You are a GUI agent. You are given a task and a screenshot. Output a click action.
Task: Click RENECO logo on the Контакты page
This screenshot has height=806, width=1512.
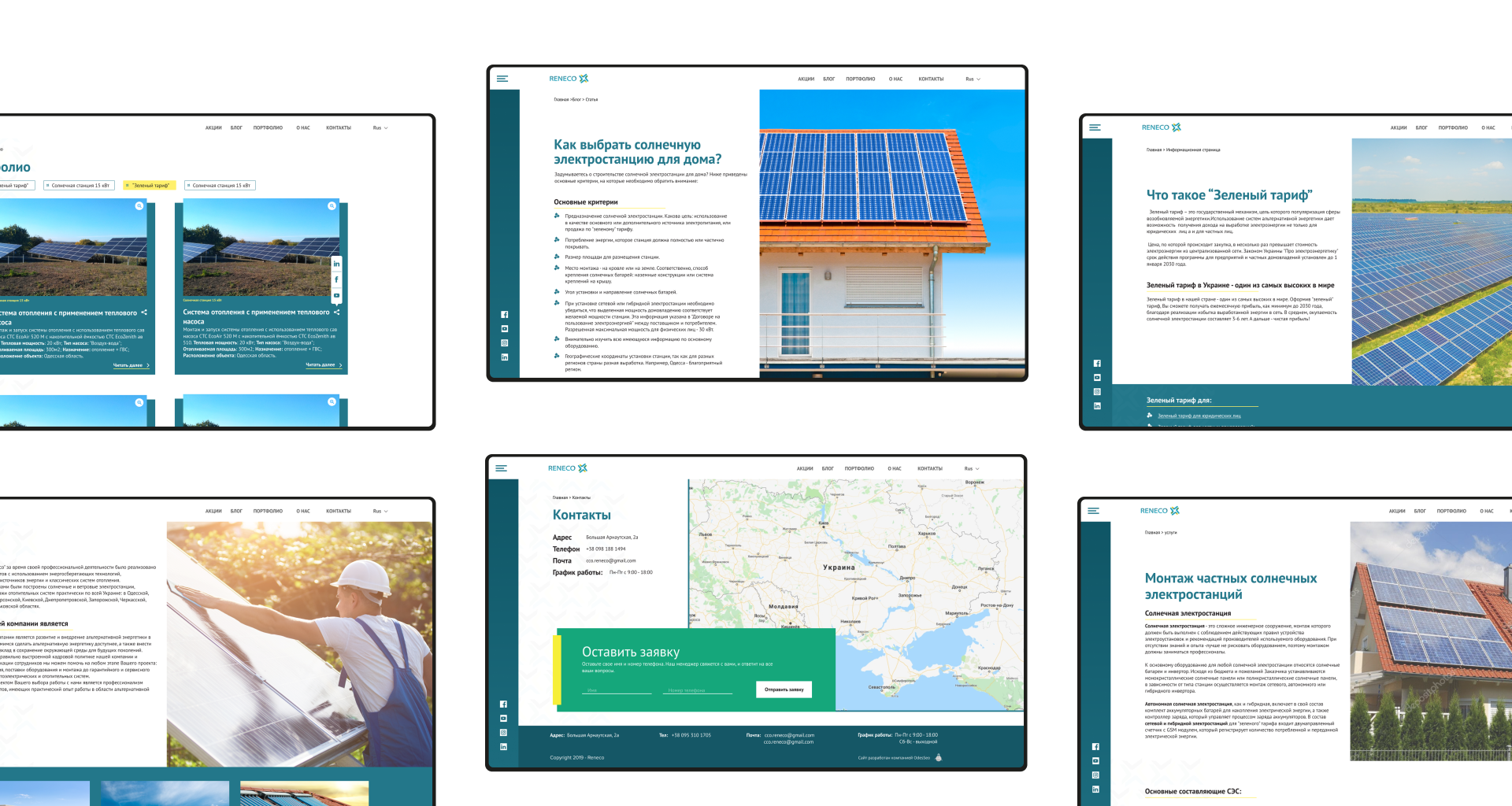(567, 468)
